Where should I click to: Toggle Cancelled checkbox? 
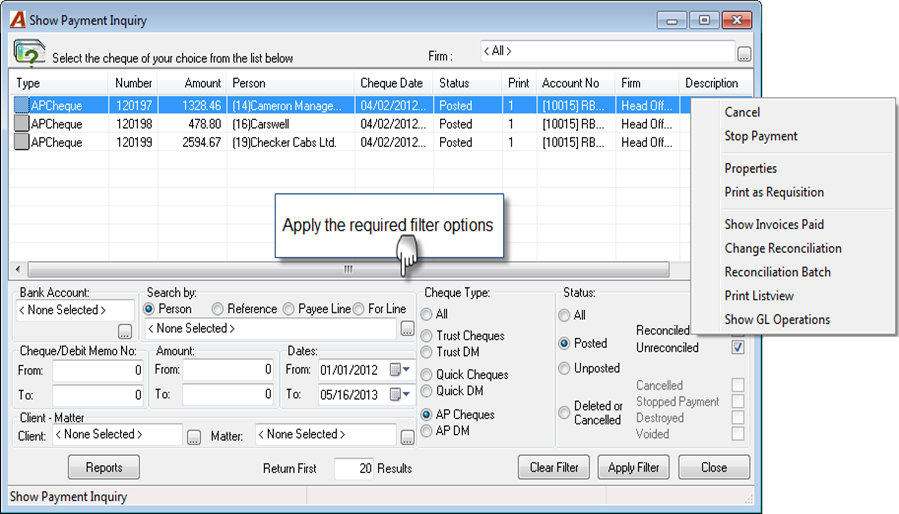[x=738, y=384]
